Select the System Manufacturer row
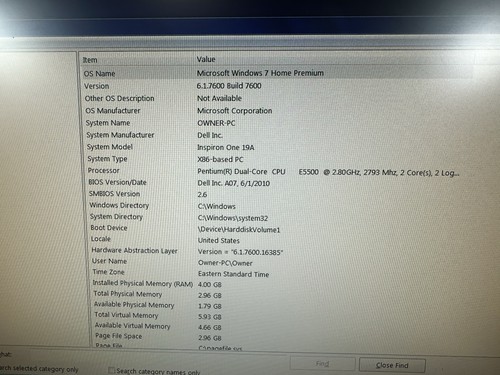The height and width of the screenshot is (375, 500). pos(120,135)
